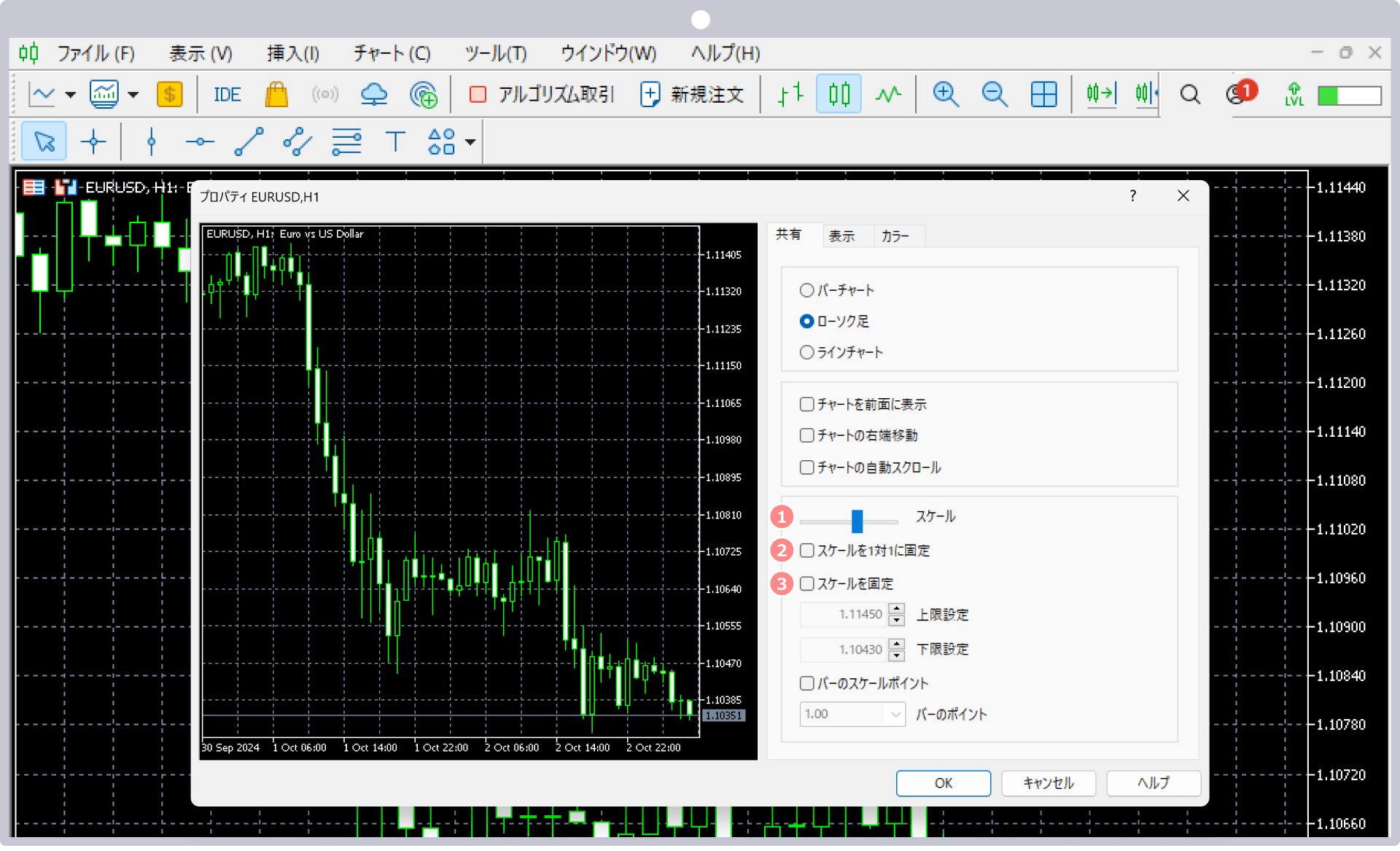Viewport: 1400px width, 851px height.
Task: Expand the indicators dropdown arrow
Action: pyautogui.click(x=133, y=95)
